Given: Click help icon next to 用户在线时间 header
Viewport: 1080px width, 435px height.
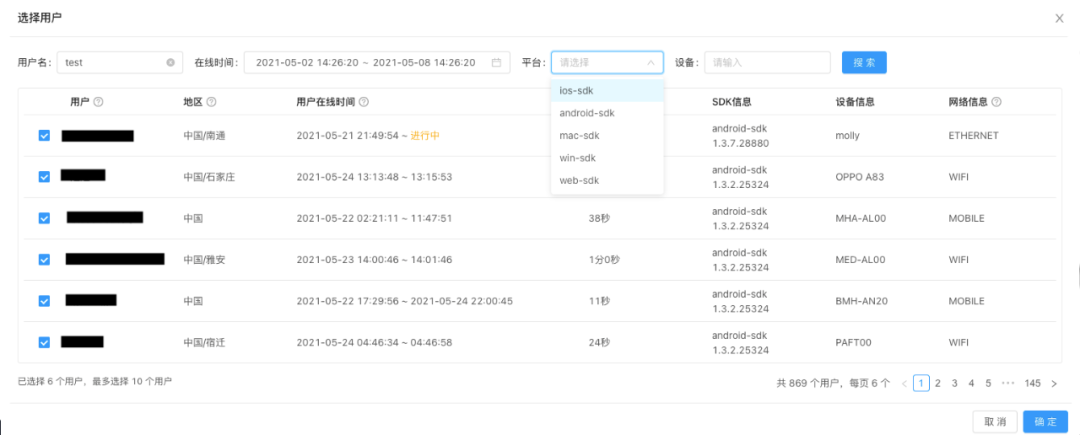Looking at the screenshot, I should 364,102.
